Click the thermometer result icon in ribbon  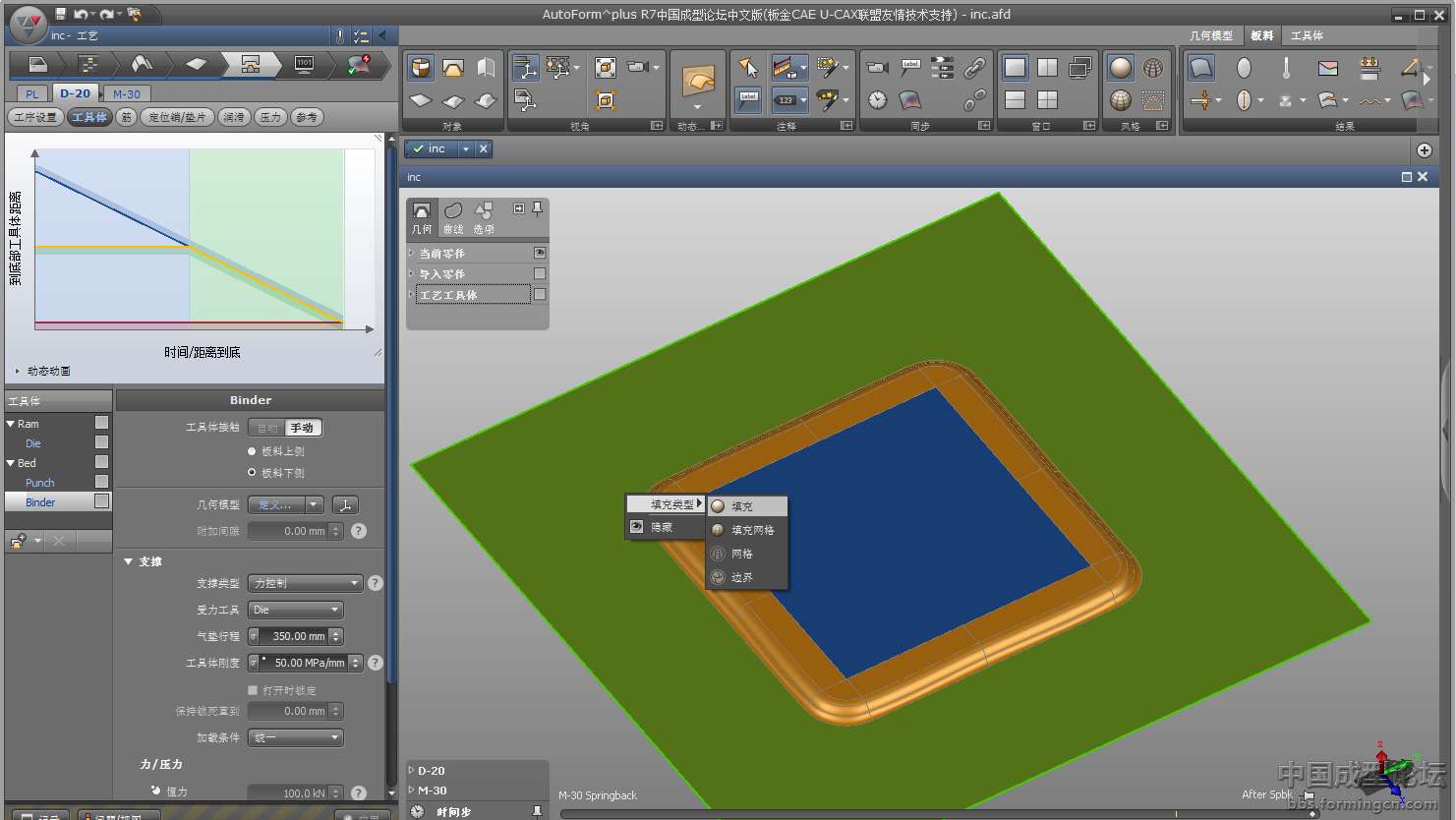[1286, 68]
